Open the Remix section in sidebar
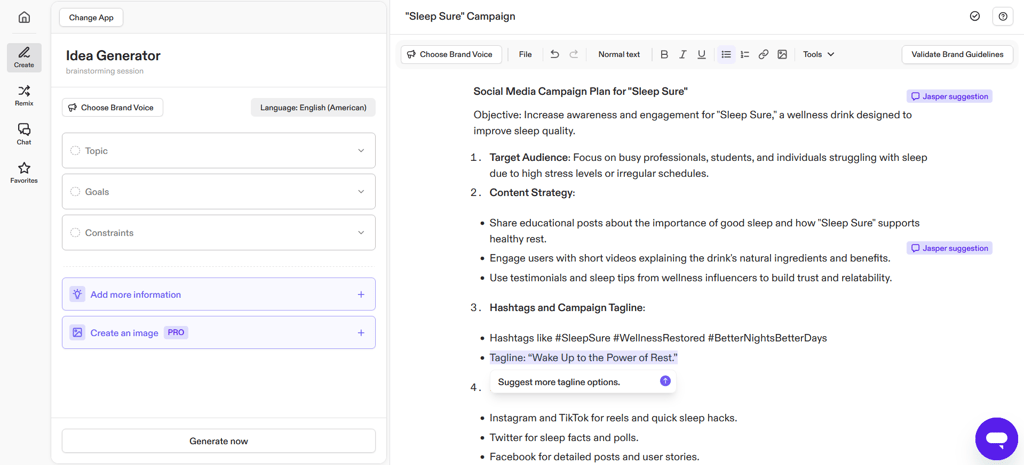Screen dimensions: 1024x465 click(x=24, y=95)
